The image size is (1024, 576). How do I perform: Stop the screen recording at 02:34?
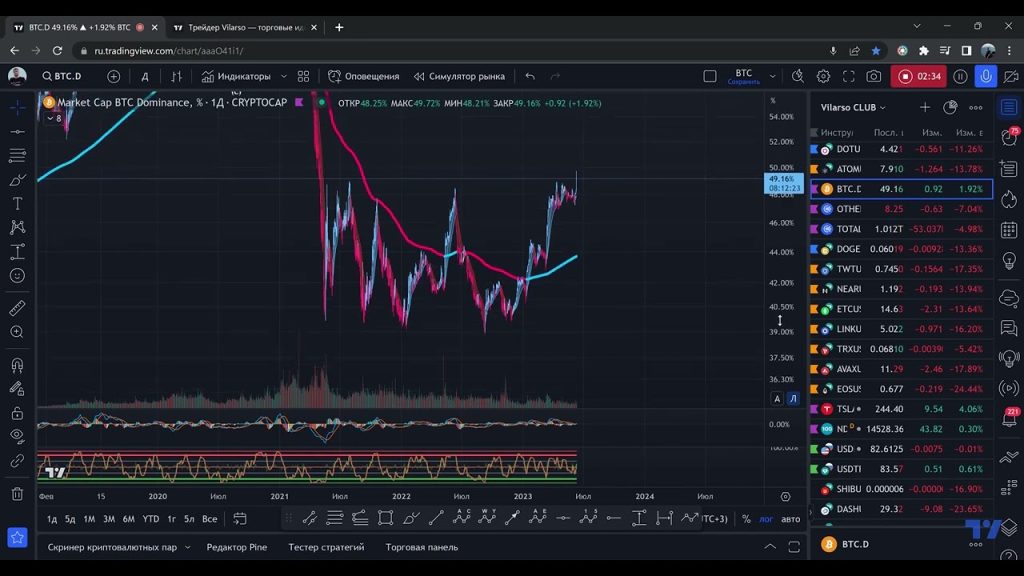click(906, 76)
